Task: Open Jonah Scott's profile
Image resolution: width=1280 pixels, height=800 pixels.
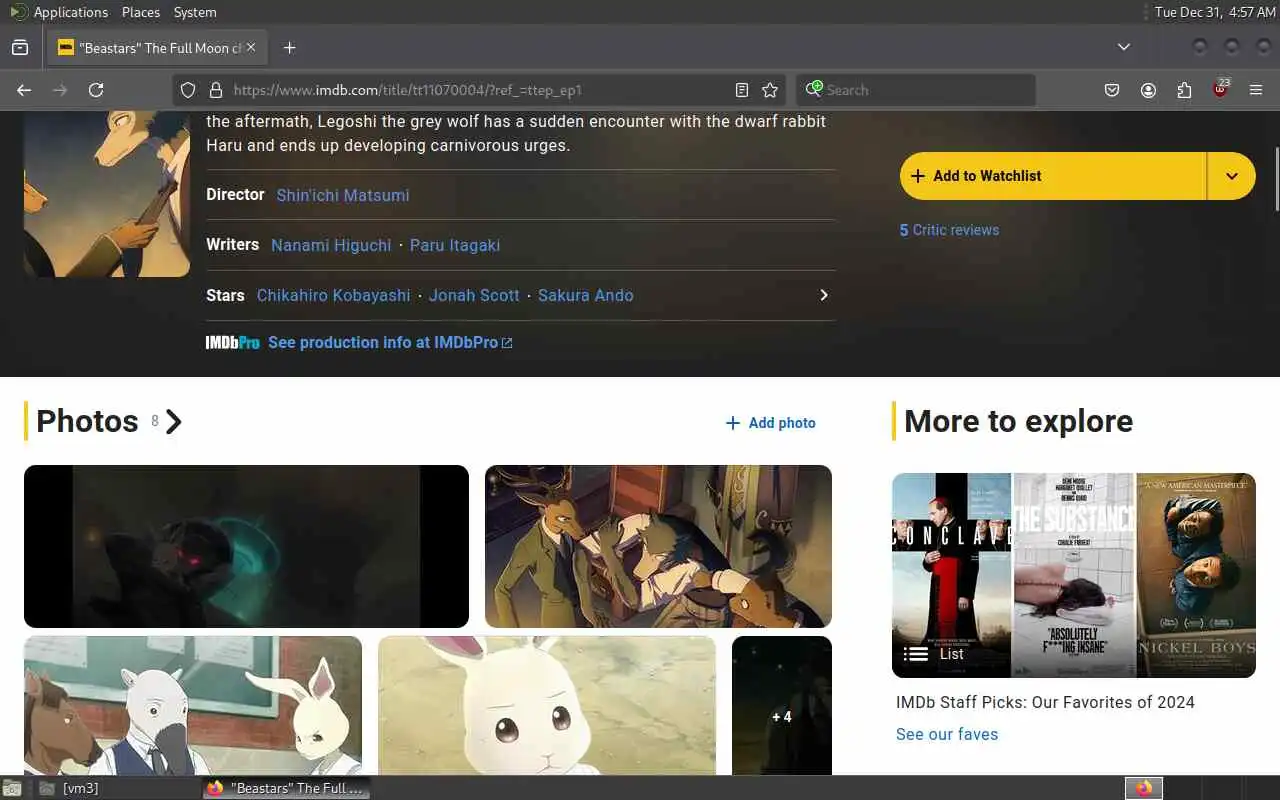Action: click(x=474, y=295)
